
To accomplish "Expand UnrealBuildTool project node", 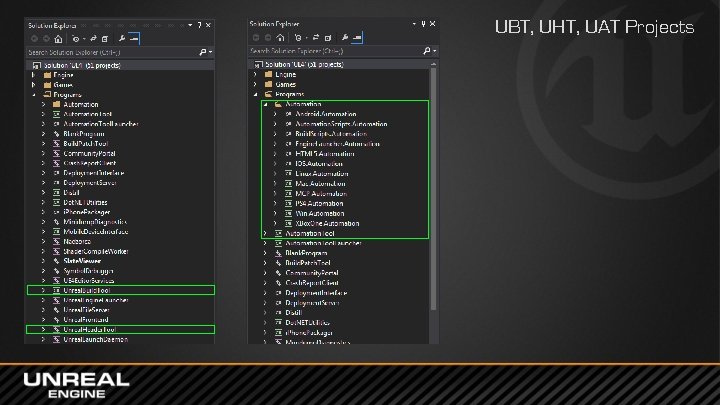I will click(44, 290).
